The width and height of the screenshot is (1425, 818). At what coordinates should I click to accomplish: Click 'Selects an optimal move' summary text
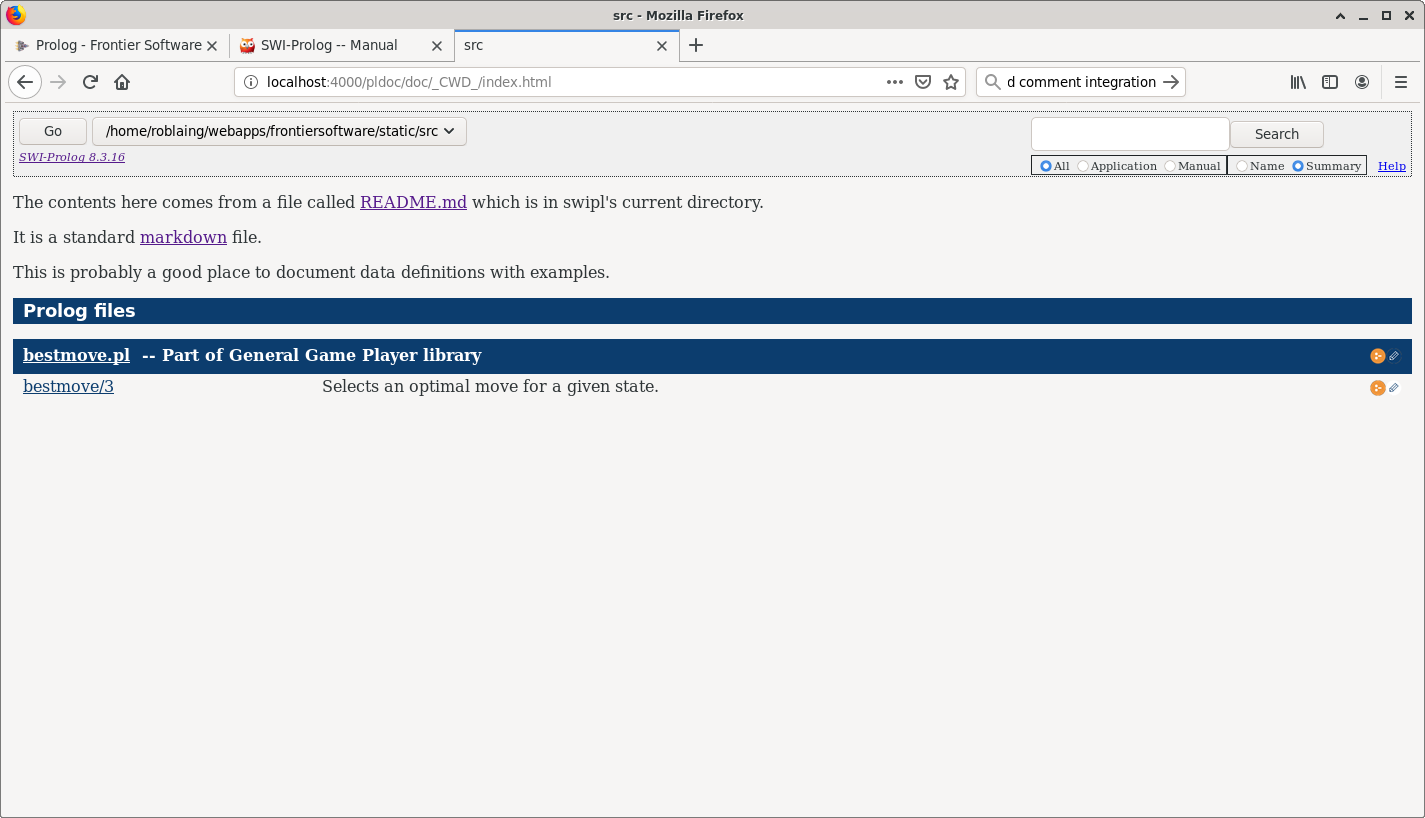pyautogui.click(x=490, y=386)
